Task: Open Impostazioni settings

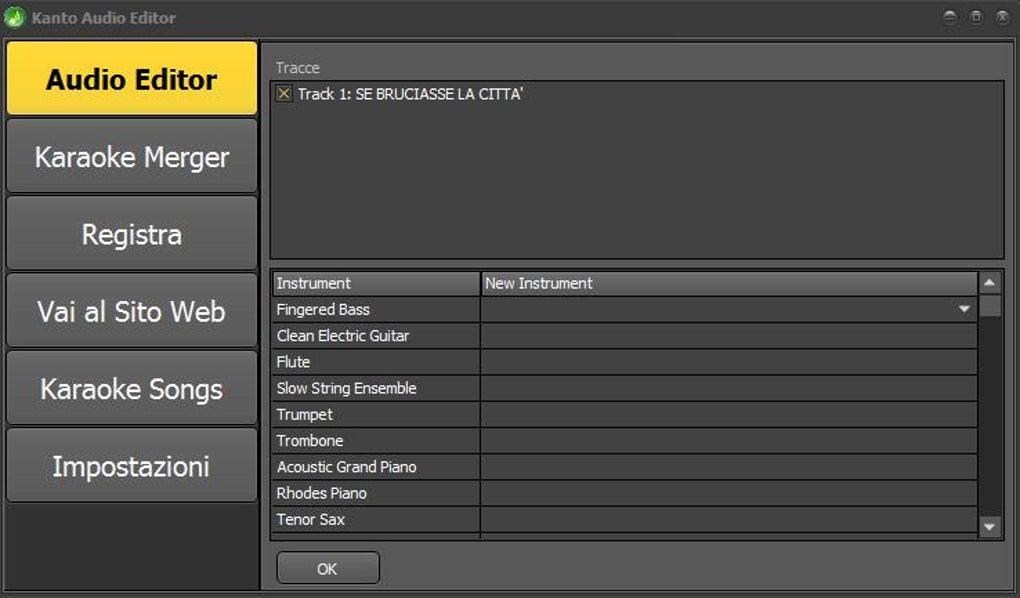Action: 132,466
